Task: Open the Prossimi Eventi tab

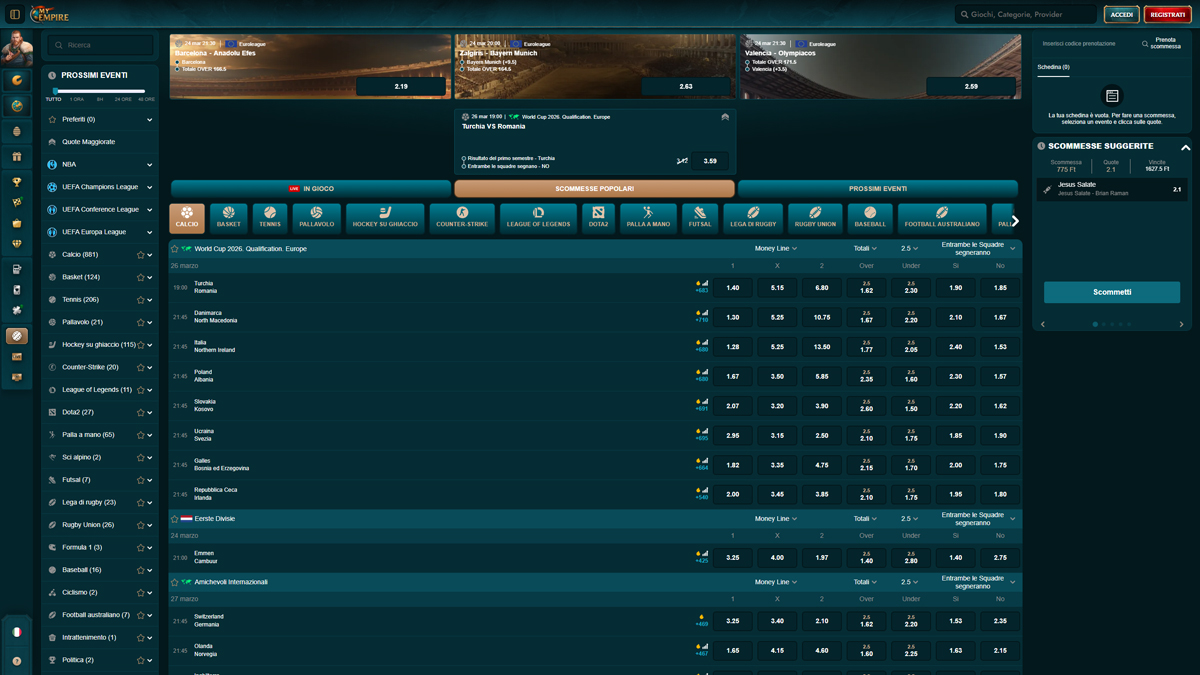Action: tap(877, 188)
